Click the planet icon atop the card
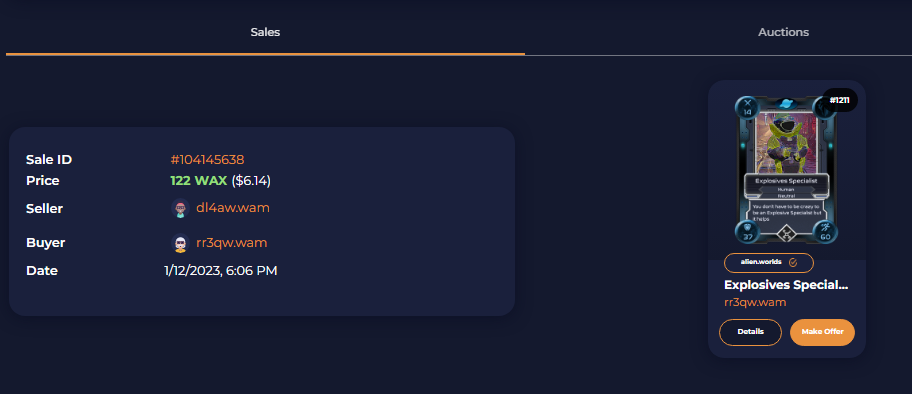 click(x=786, y=105)
